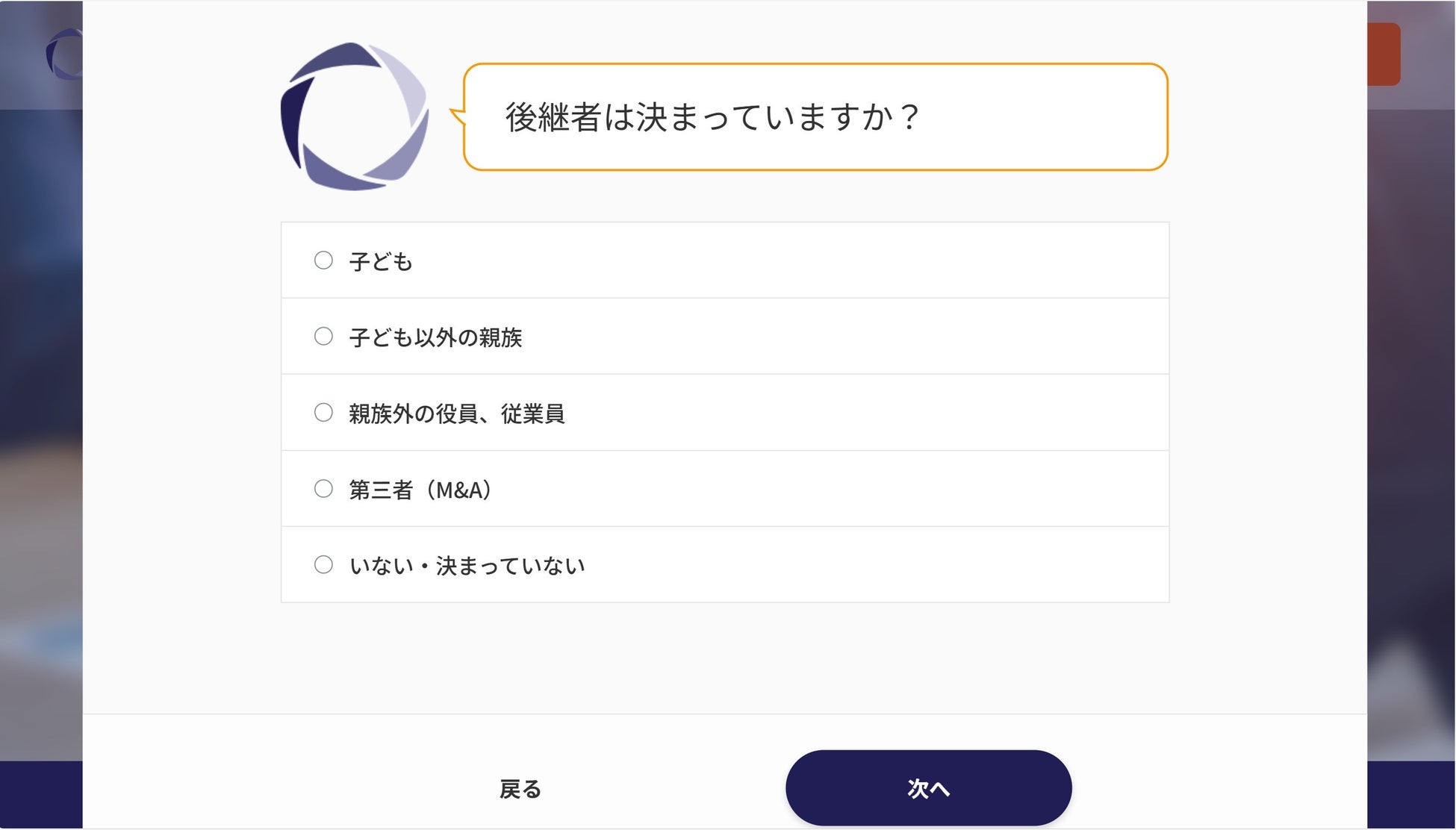Click the blank area below the options list
The image size is (1456, 830).
pos(724,657)
